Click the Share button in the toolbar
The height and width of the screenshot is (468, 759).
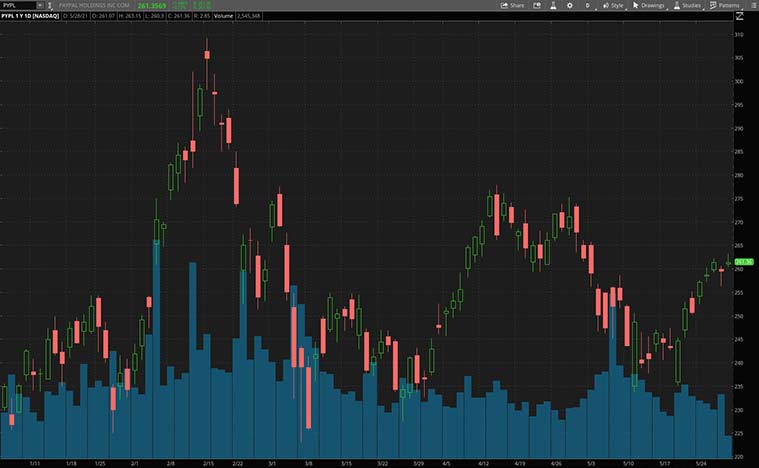pos(512,5)
